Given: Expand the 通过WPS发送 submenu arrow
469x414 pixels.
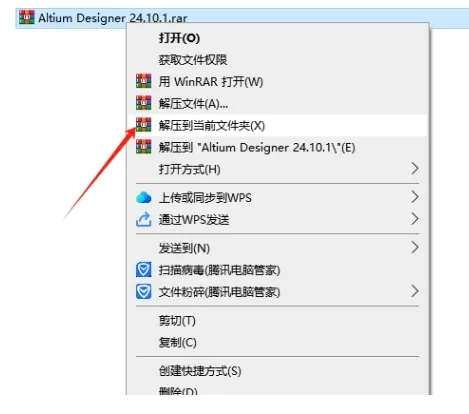Looking at the screenshot, I should coord(414,219).
